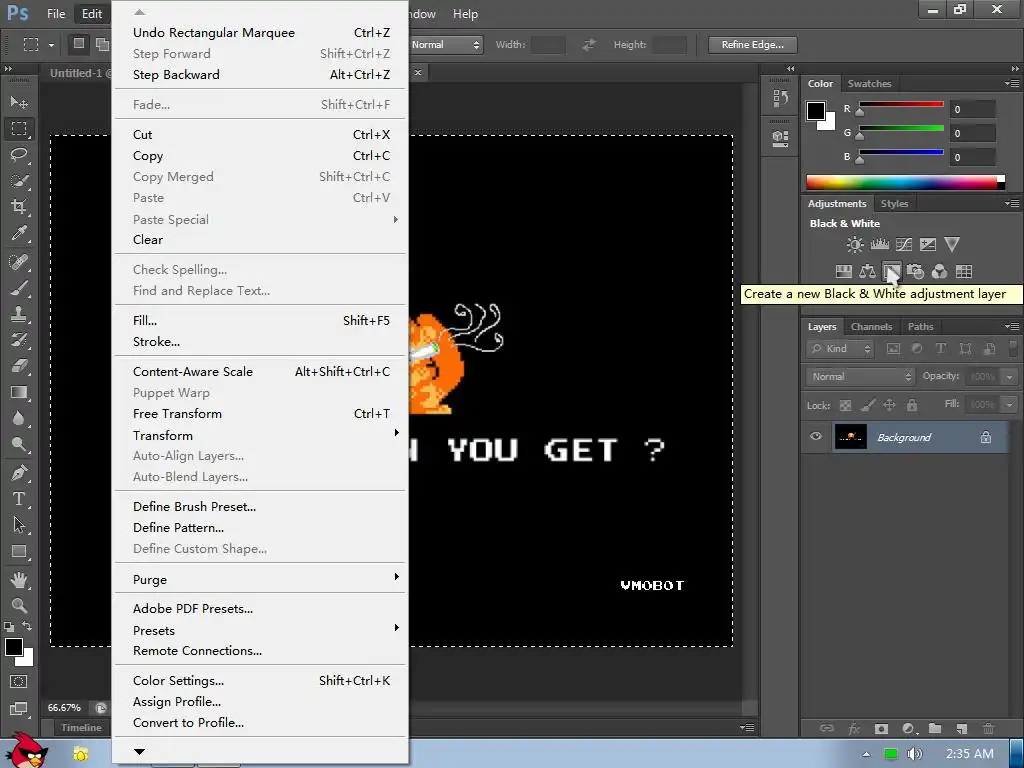
Task: Switch to the Channels tab
Action: 871,327
